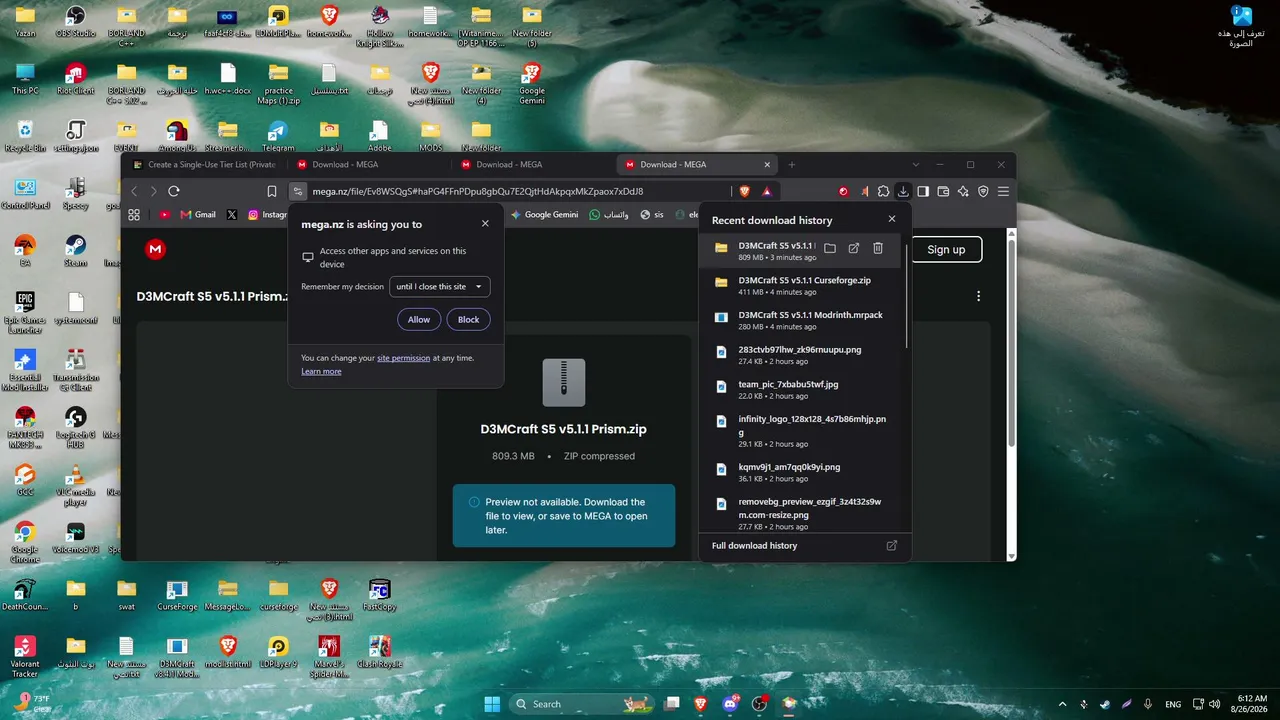The width and height of the screenshot is (1280, 720).
Task: Click the MEGA Sign up button
Action: point(946,250)
